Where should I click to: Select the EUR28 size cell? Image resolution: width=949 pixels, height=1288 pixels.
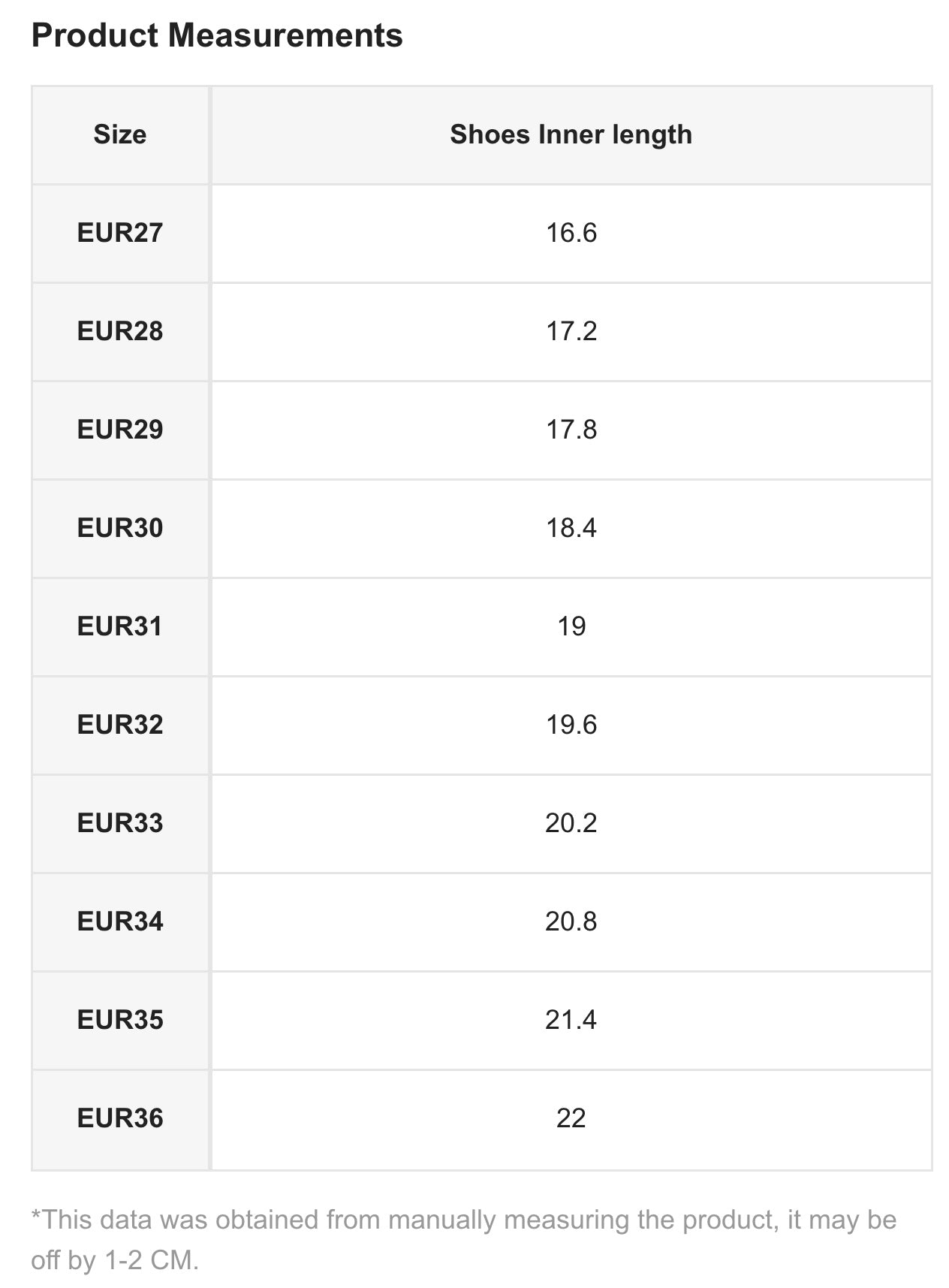click(120, 331)
